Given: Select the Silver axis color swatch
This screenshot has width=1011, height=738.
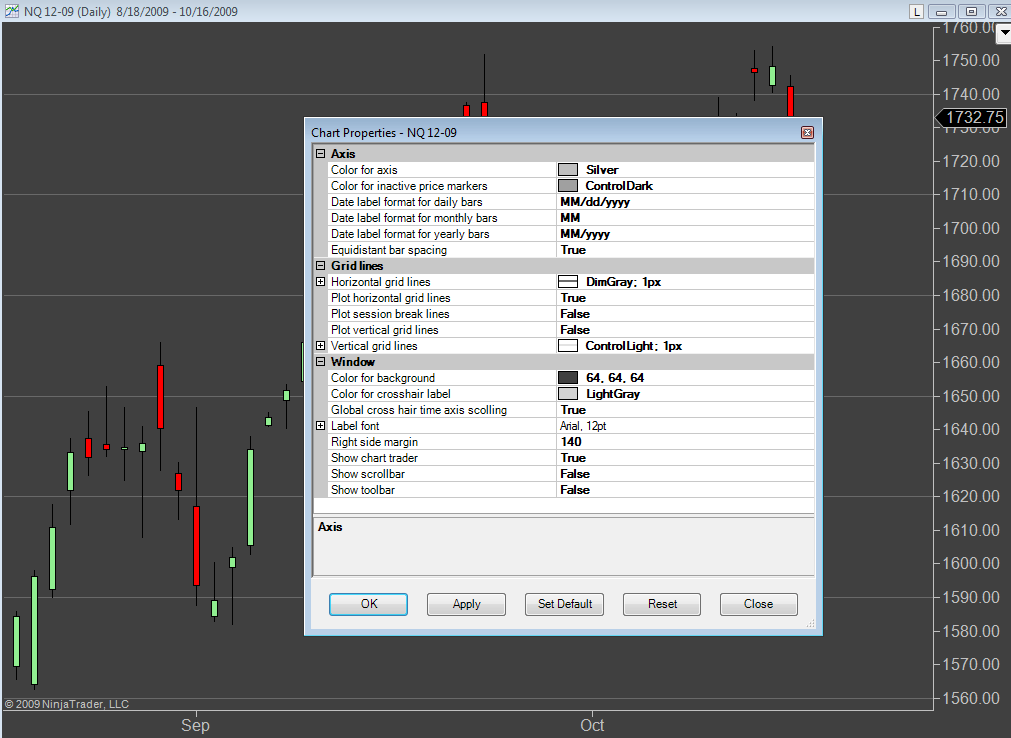Looking at the screenshot, I should pyautogui.click(x=567, y=170).
